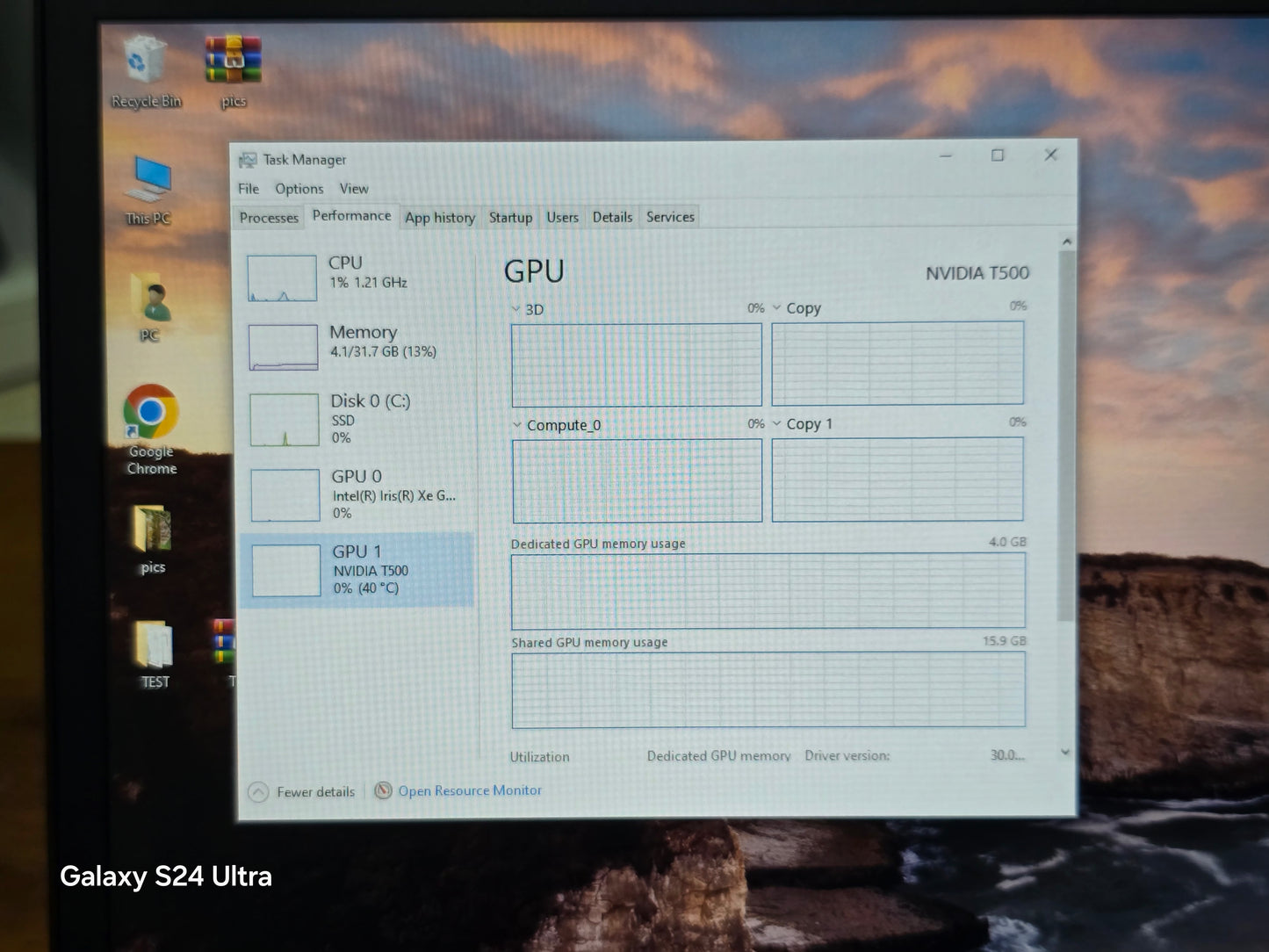Open the Recycle Bin desktop icon
Screen dimensions: 1269x952
(x=146, y=72)
